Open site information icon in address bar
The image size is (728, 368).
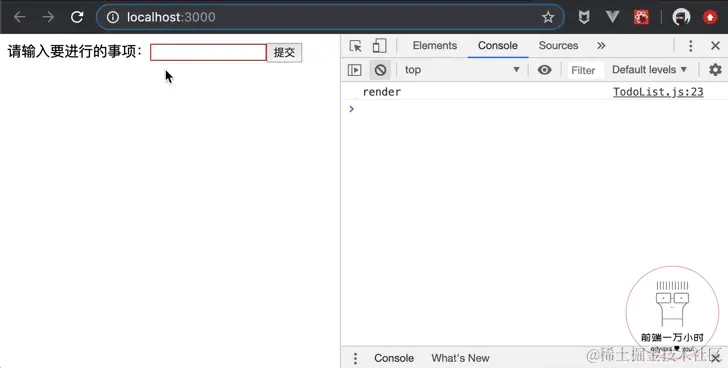112,17
